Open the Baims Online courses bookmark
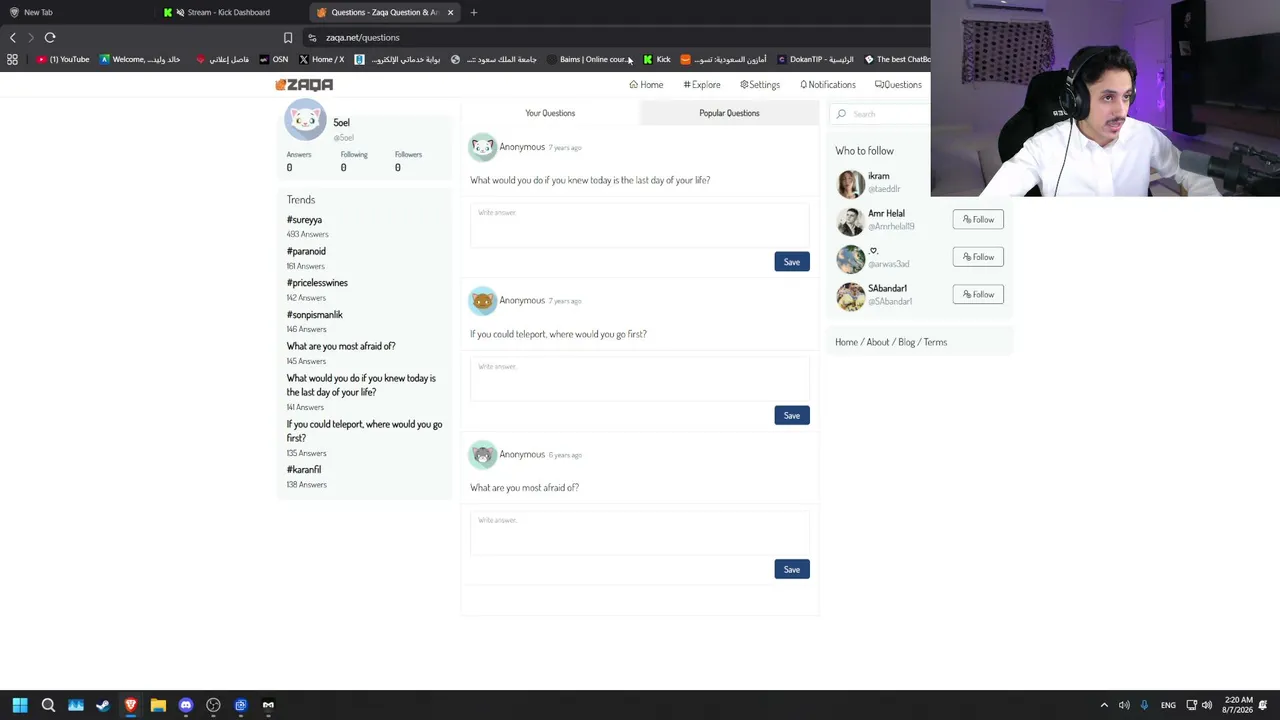Image resolution: width=1280 pixels, height=720 pixels. 590,59
